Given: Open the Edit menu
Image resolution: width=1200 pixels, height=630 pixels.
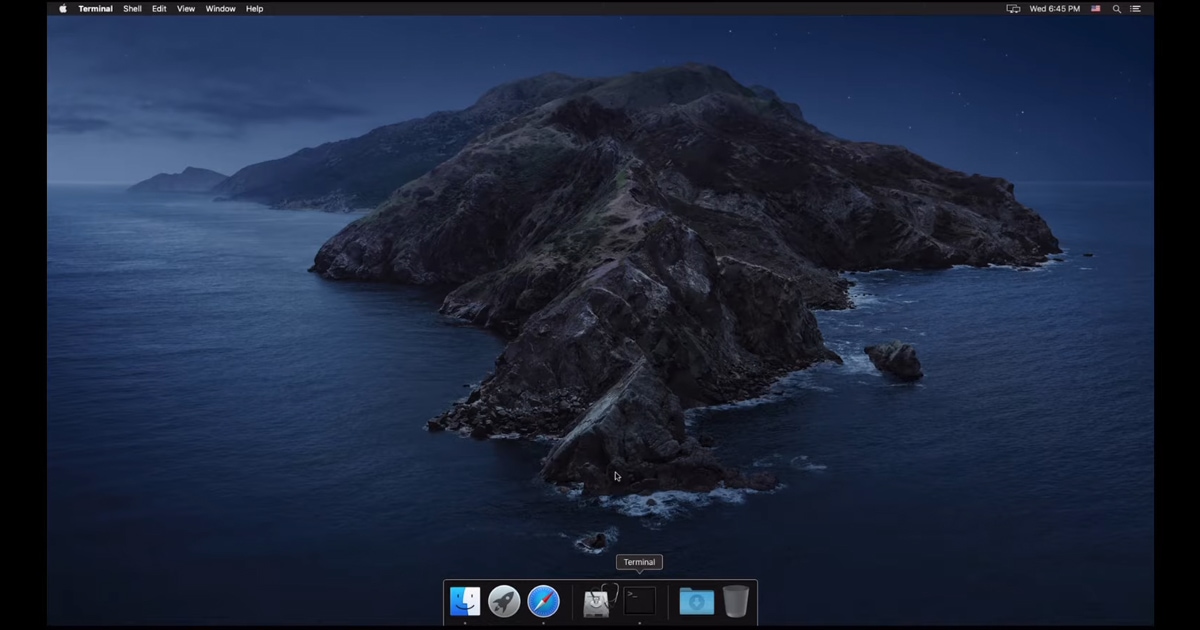Looking at the screenshot, I should (159, 9).
